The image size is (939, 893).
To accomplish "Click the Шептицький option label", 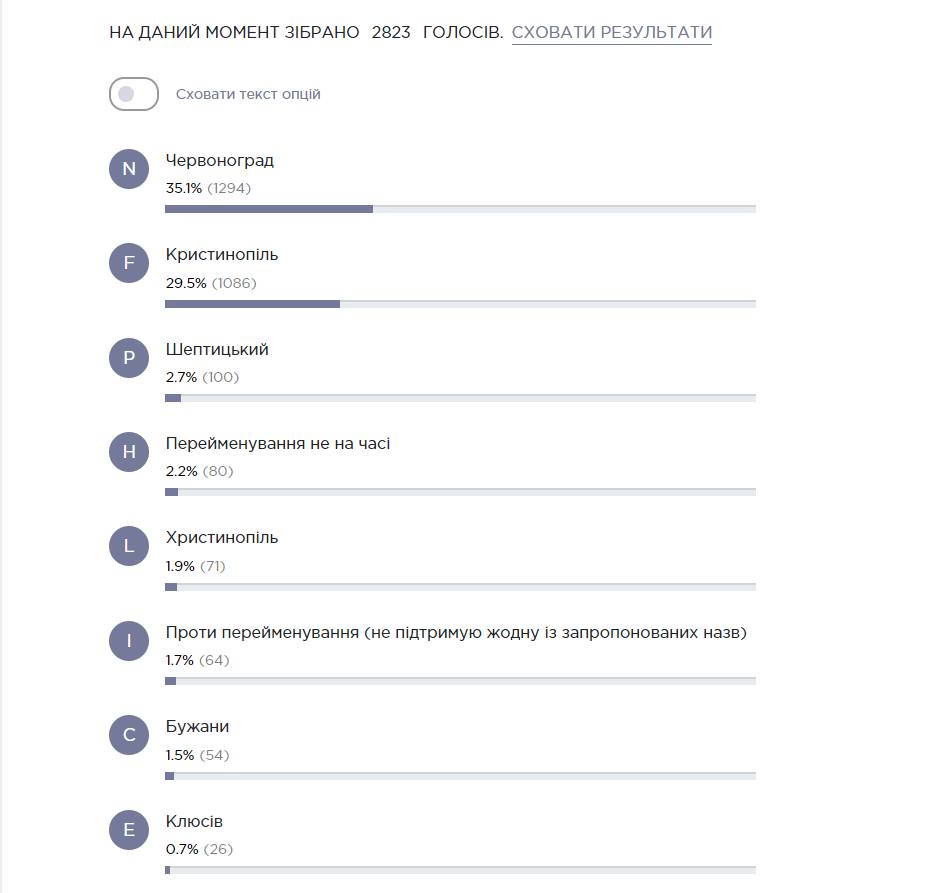I will (x=217, y=349).
